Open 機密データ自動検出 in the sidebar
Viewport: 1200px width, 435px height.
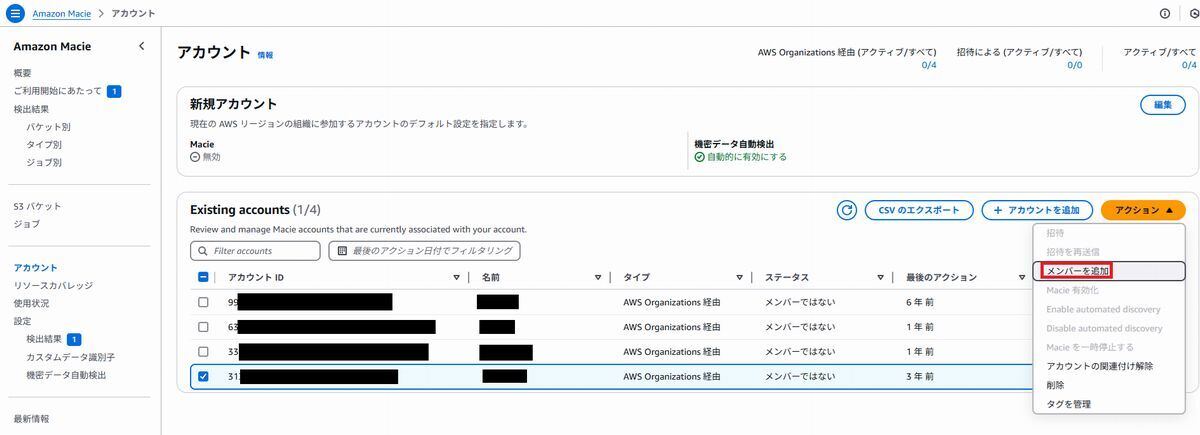pyautogui.click(x=66, y=375)
